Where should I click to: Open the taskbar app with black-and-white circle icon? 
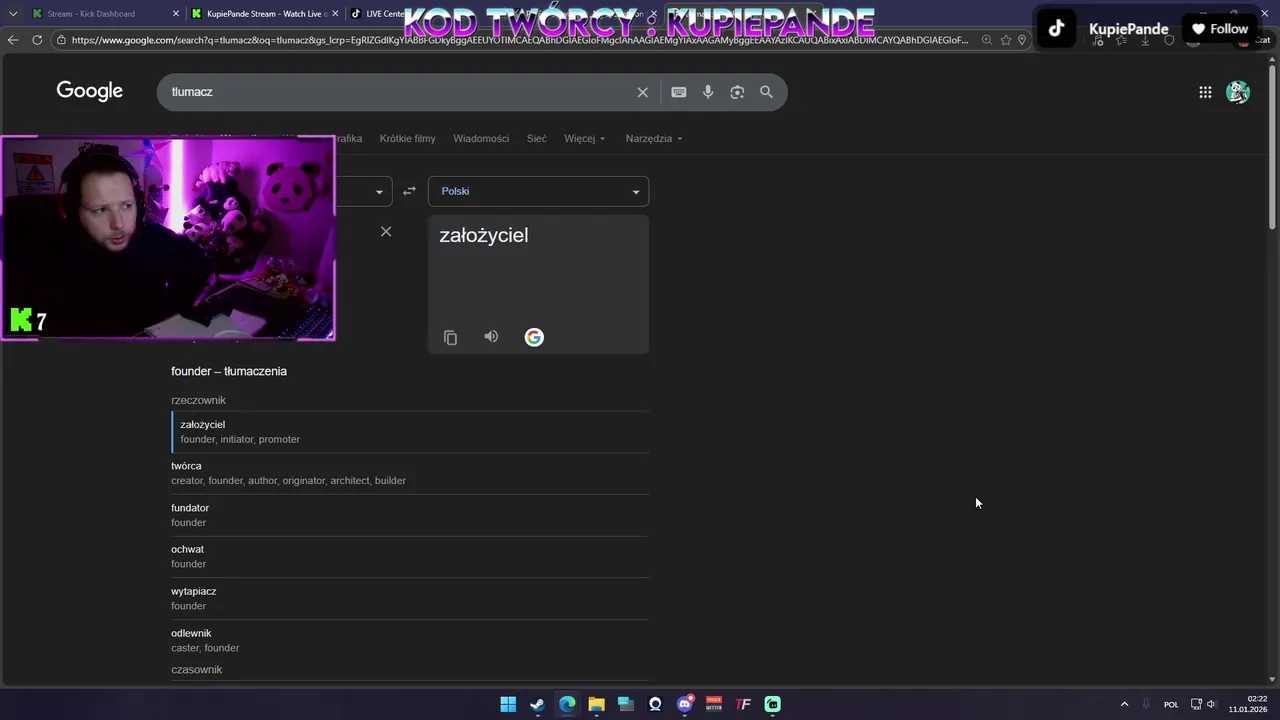click(655, 704)
